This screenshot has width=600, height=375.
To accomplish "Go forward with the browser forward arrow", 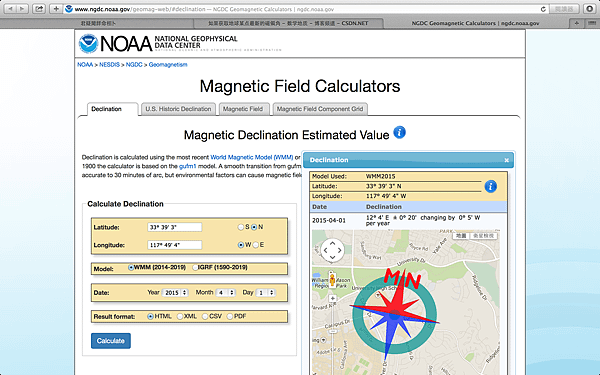I will click(23, 8).
